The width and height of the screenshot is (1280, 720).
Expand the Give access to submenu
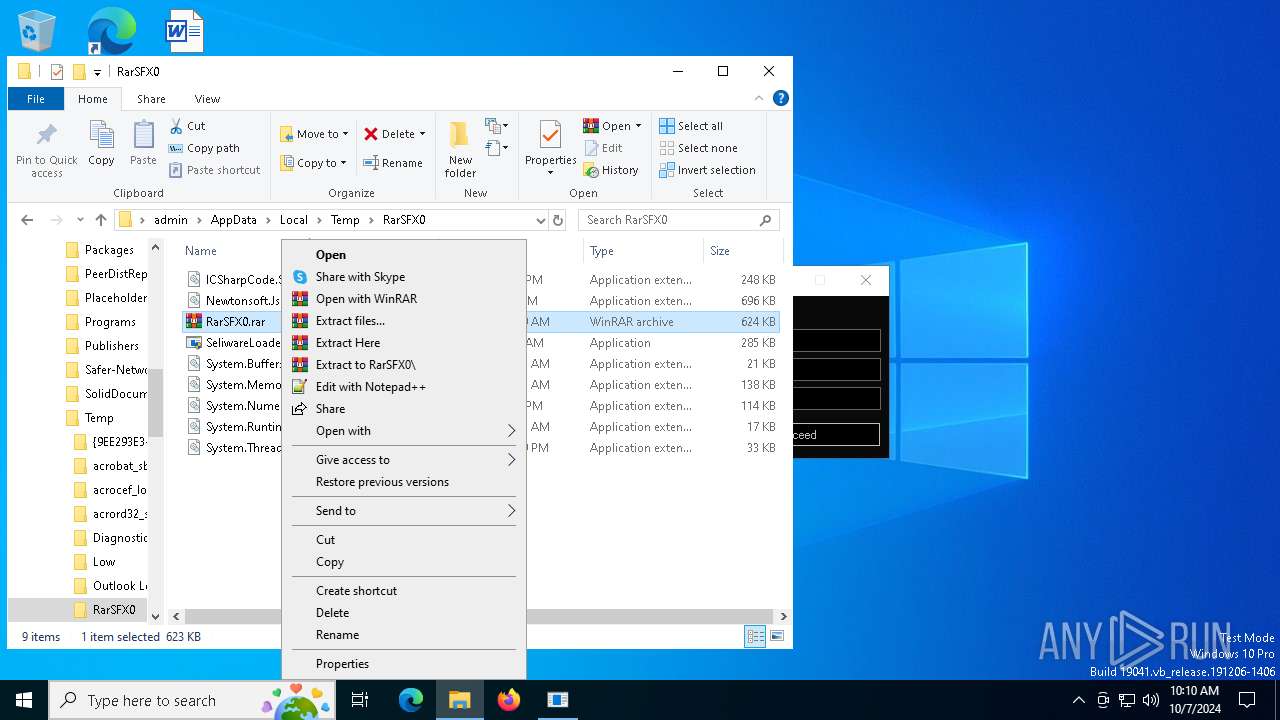pos(404,460)
